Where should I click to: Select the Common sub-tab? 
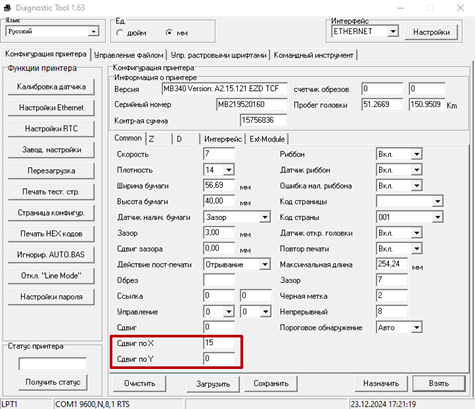pyautogui.click(x=128, y=138)
